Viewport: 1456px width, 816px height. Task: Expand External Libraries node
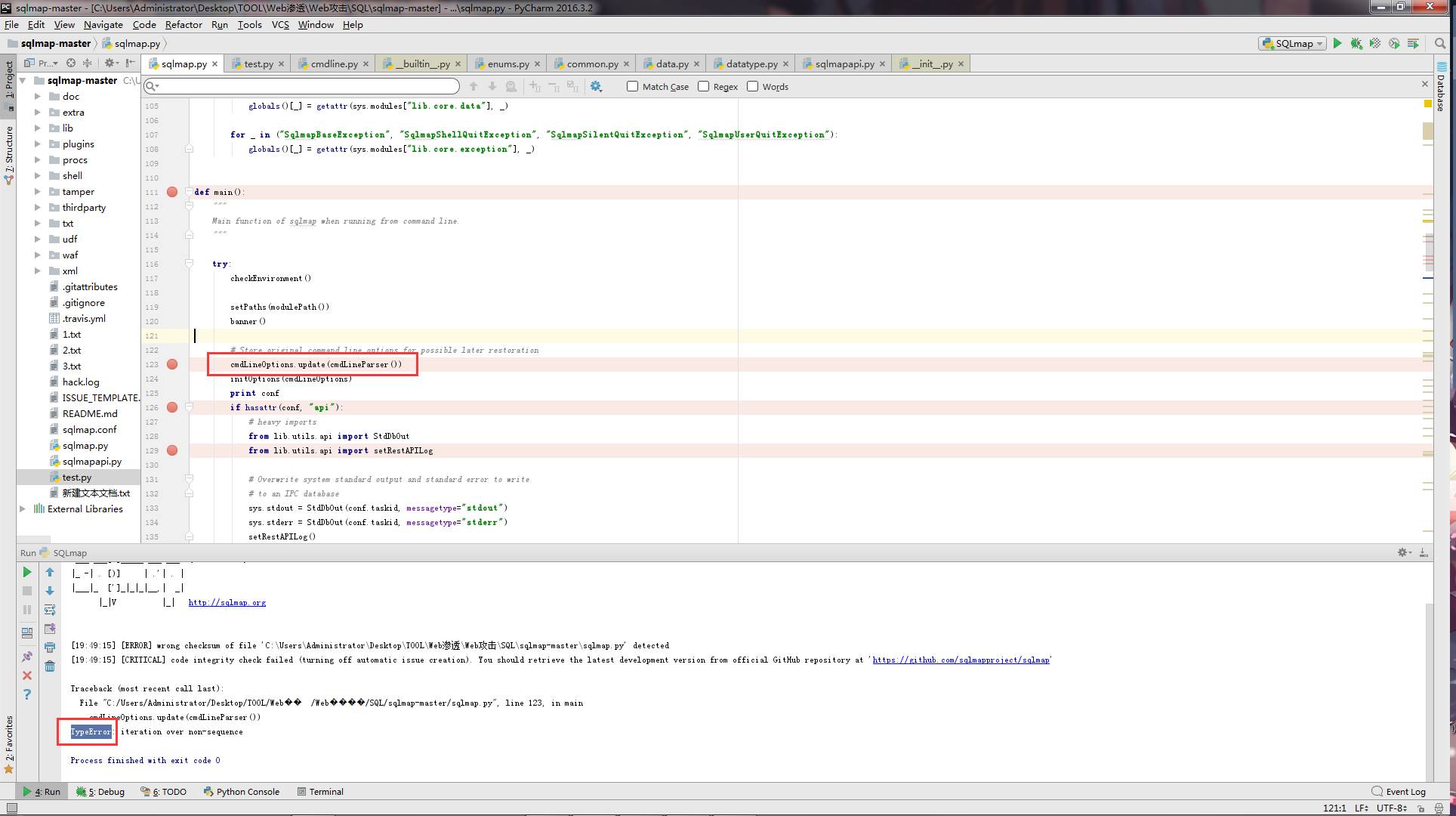click(23, 508)
